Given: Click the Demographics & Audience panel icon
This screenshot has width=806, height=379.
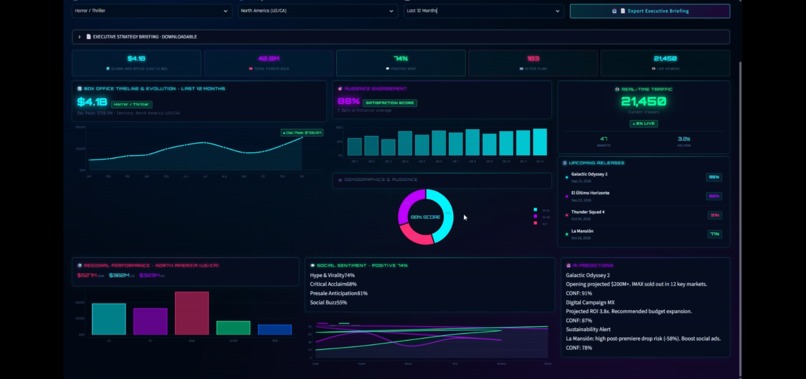Looking at the screenshot, I should pos(340,180).
